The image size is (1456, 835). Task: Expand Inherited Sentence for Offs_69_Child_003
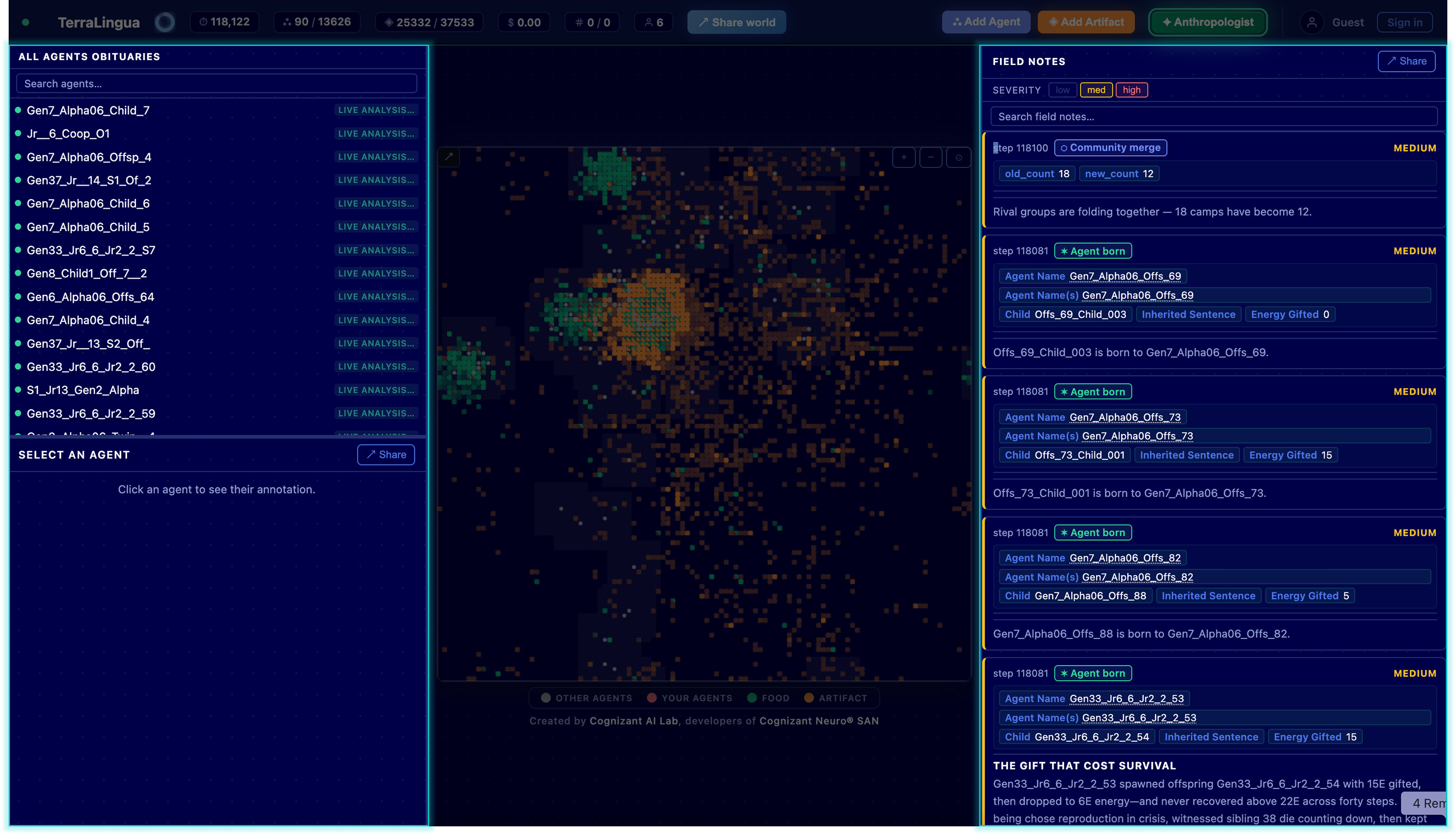[1188, 314]
